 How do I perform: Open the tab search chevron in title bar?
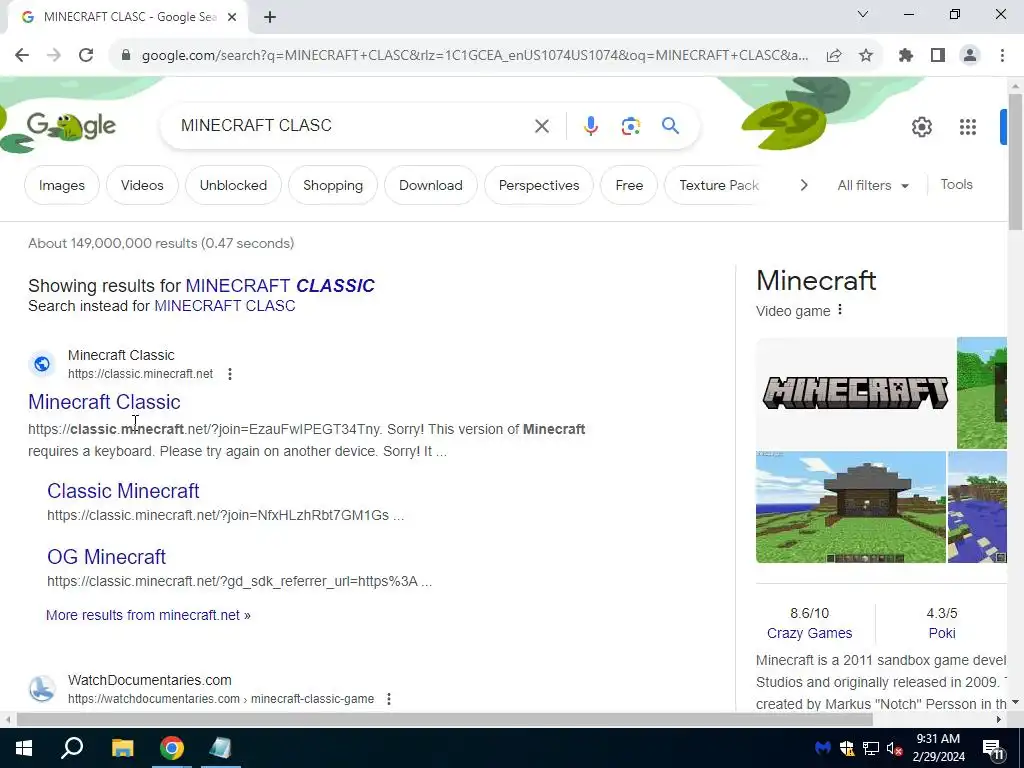[x=863, y=14]
